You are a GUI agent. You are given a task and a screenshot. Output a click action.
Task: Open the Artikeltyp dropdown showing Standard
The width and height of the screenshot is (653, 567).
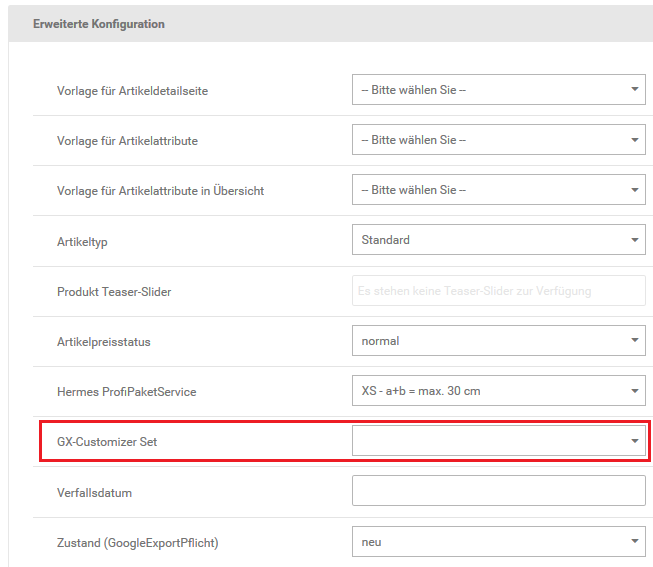498,240
